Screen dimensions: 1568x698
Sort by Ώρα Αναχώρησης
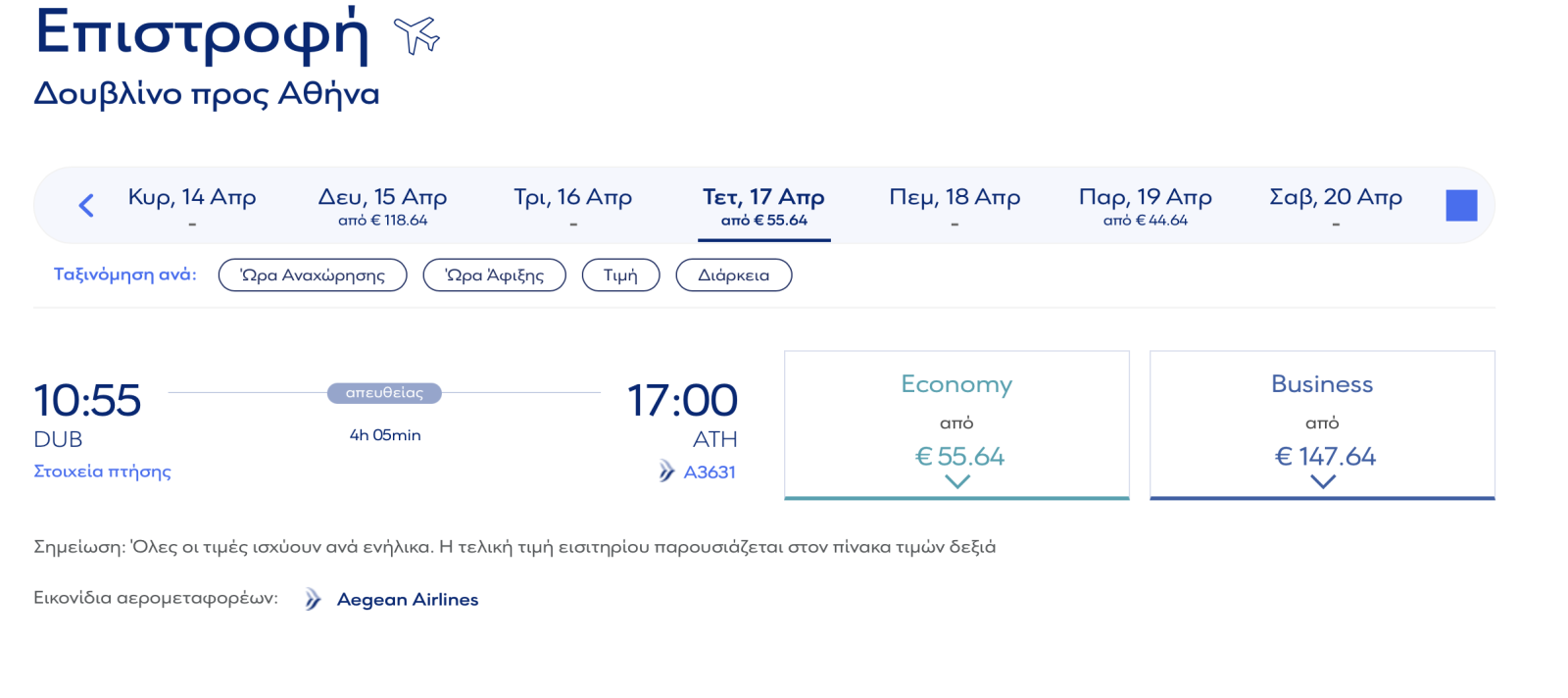click(x=313, y=275)
